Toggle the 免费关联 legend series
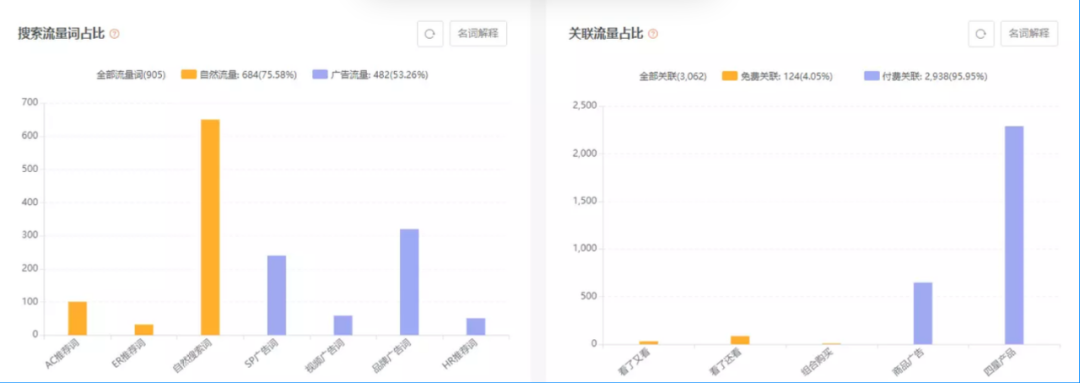The height and width of the screenshot is (383, 1080). point(777,76)
